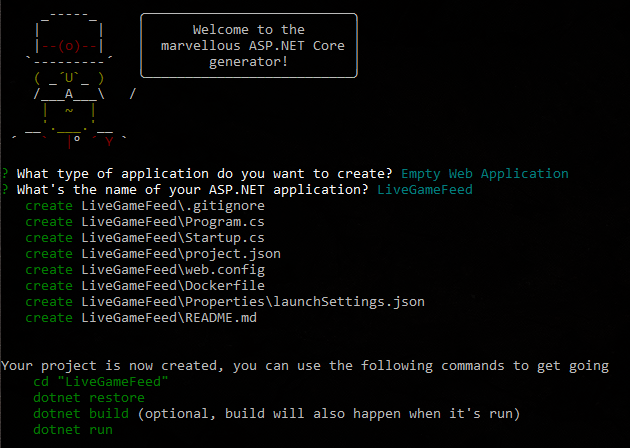Click the green question mark before 'What type'
The height and width of the screenshot is (448, 630).
[6, 174]
